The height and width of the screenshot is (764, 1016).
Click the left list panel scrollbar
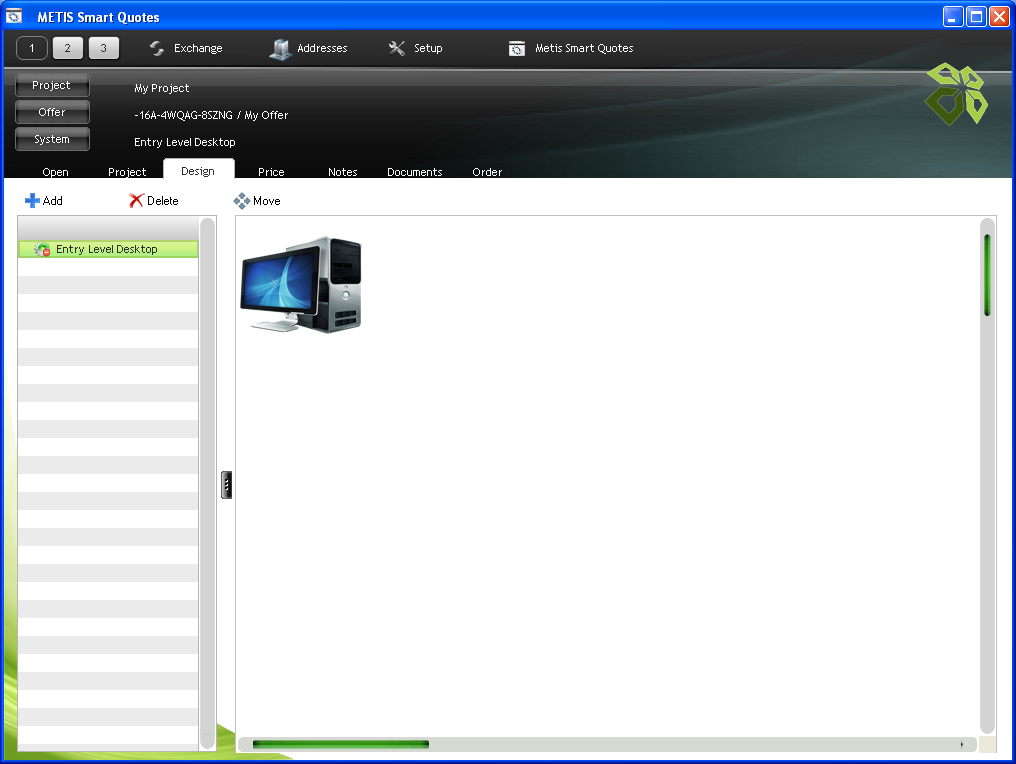[x=207, y=483]
